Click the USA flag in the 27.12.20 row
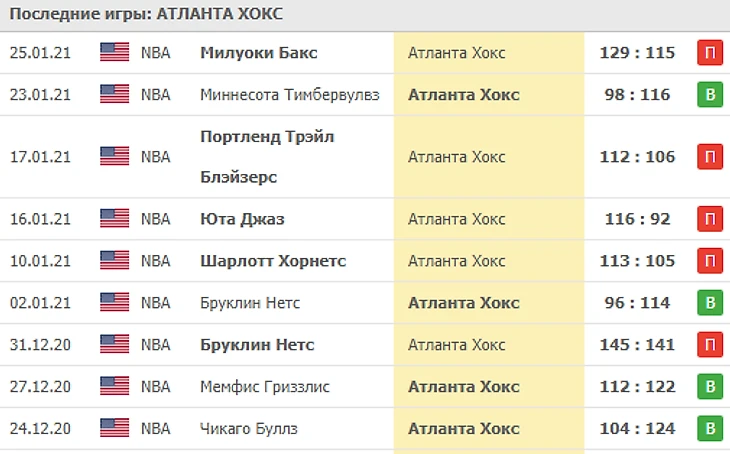Image resolution: width=730 pixels, height=454 pixels. pyautogui.click(x=115, y=386)
